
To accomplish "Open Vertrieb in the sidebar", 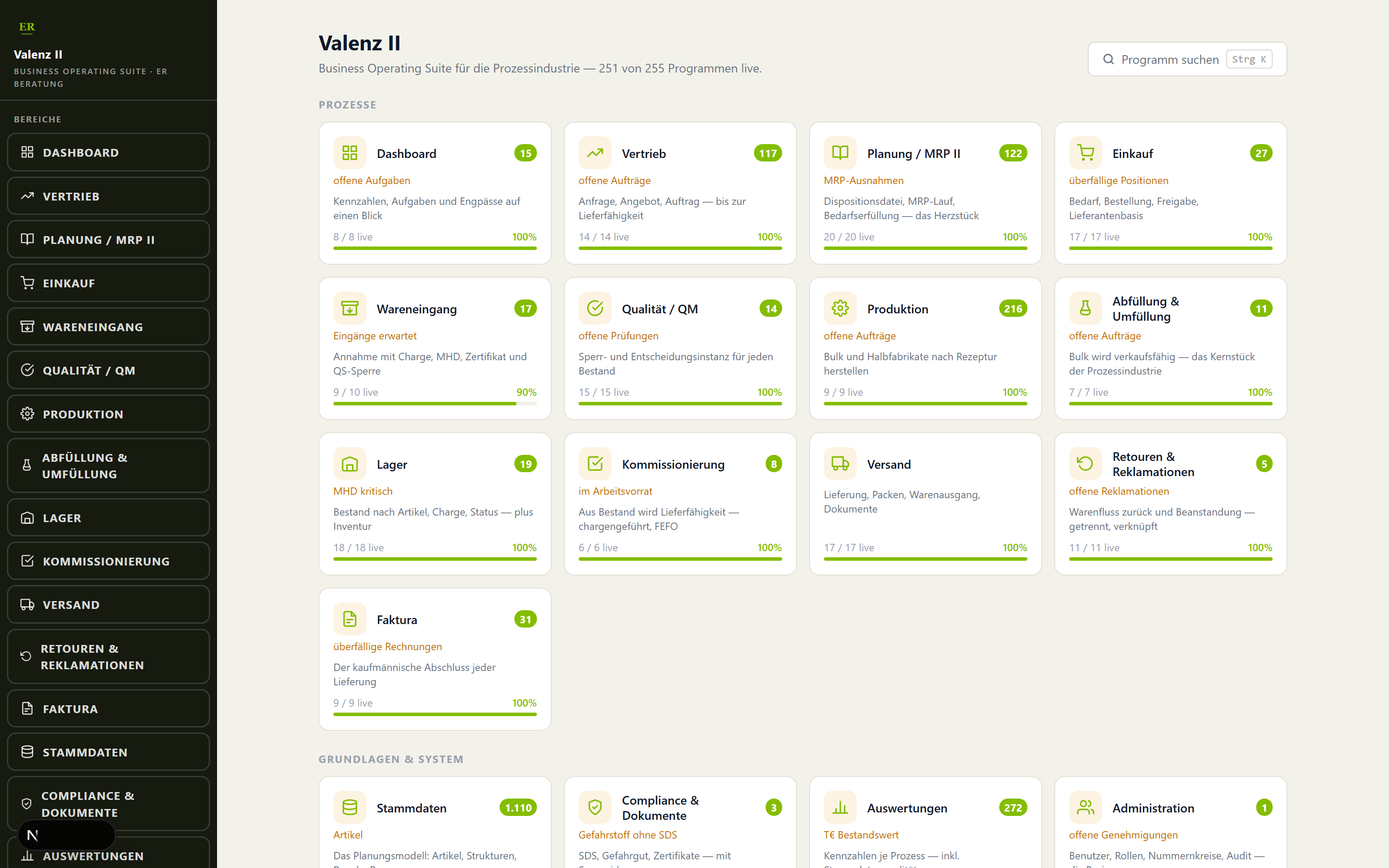I will click(109, 196).
